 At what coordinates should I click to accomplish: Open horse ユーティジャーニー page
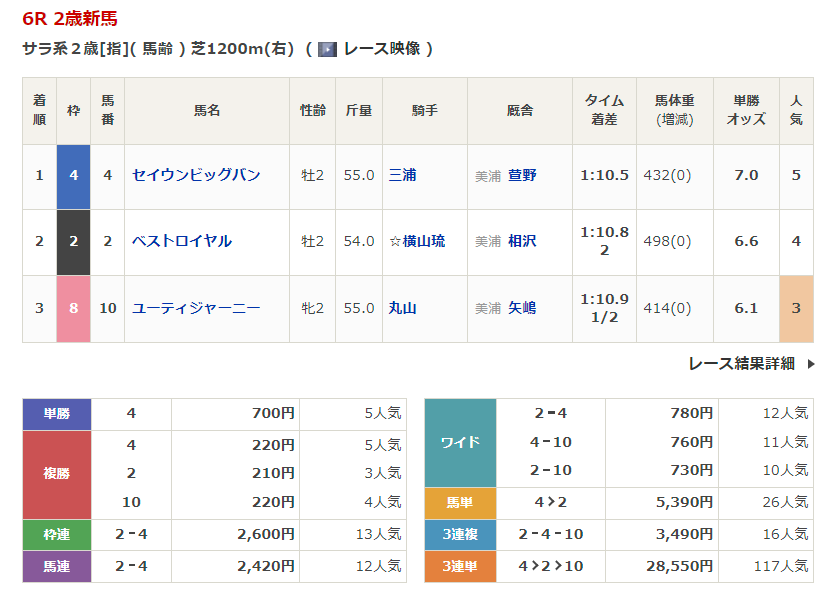pos(196,308)
